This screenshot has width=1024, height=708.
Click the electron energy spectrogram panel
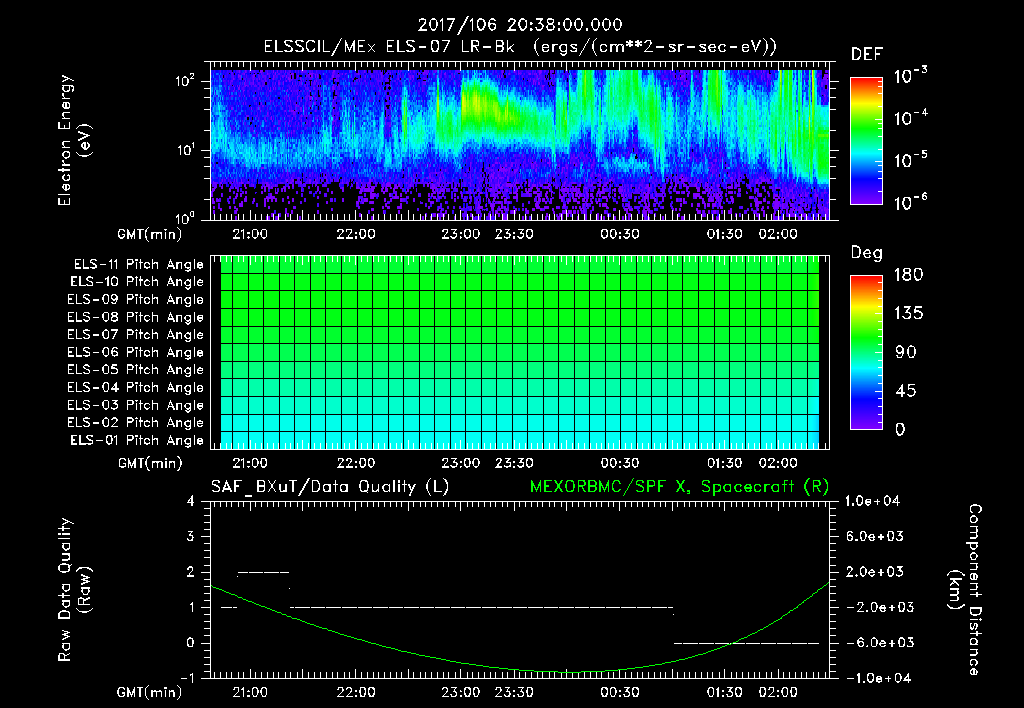point(520,142)
